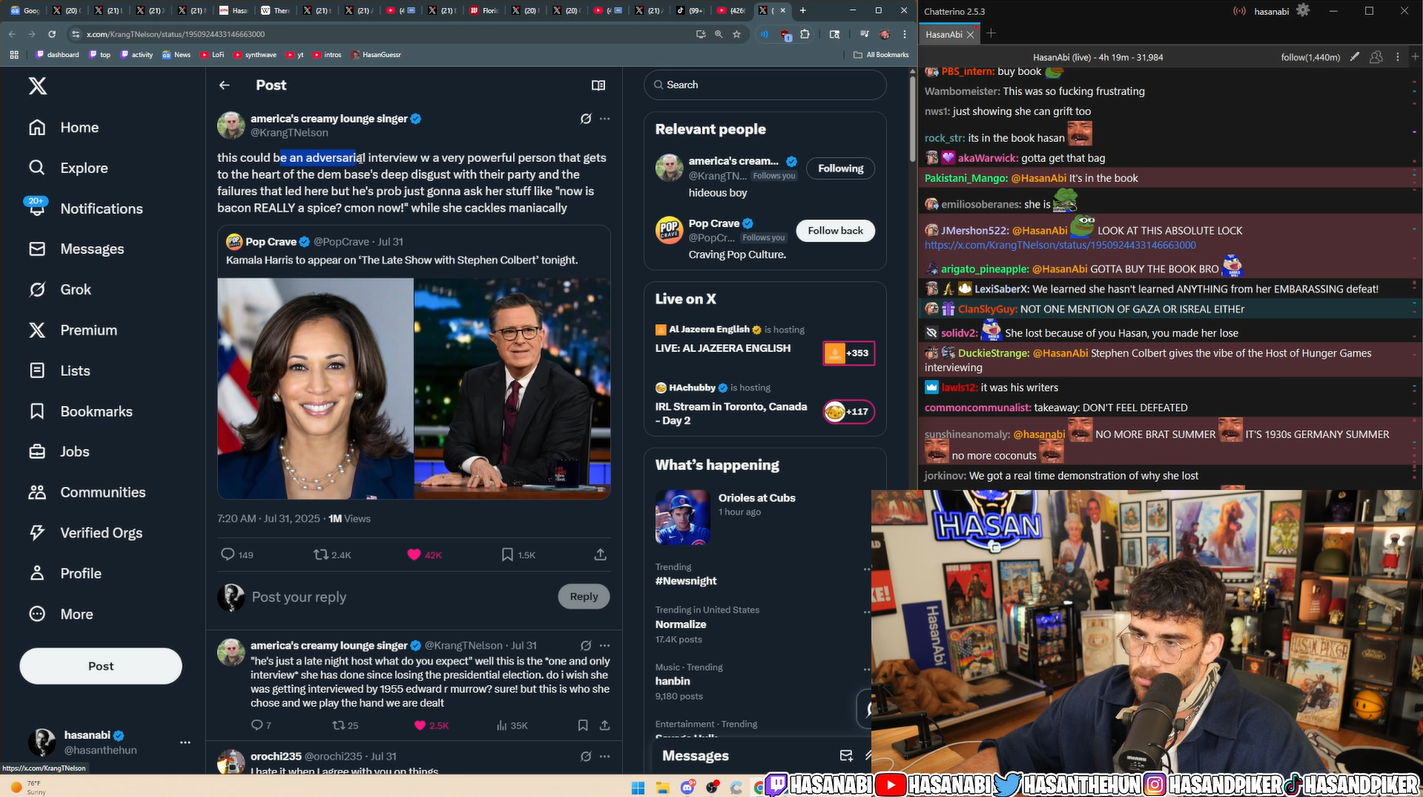This screenshot has width=1423, height=797.
Task: Open Explore in the sidebar
Action: 69,168
